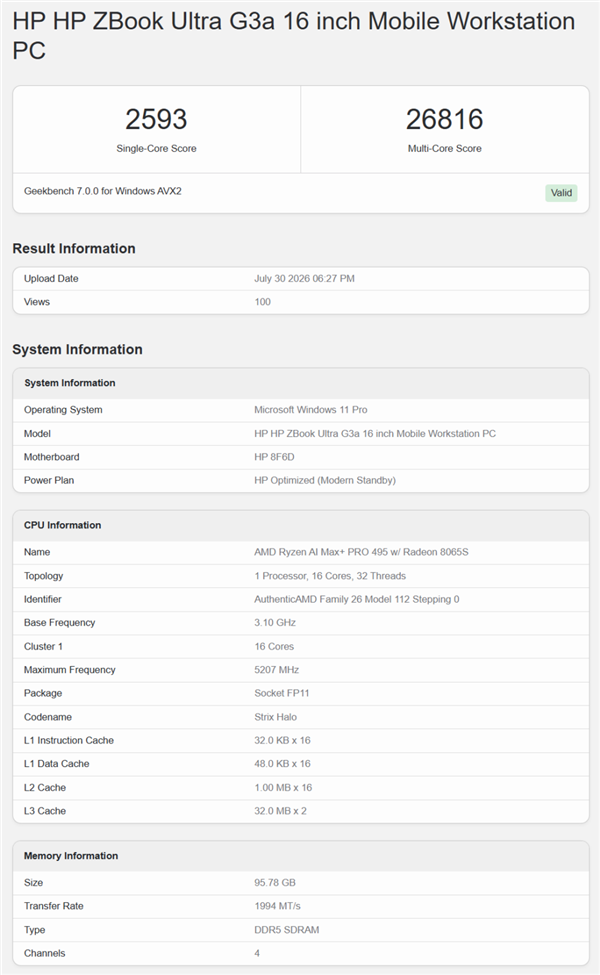Click the memory Type label
600x975 pixels.
35,930
